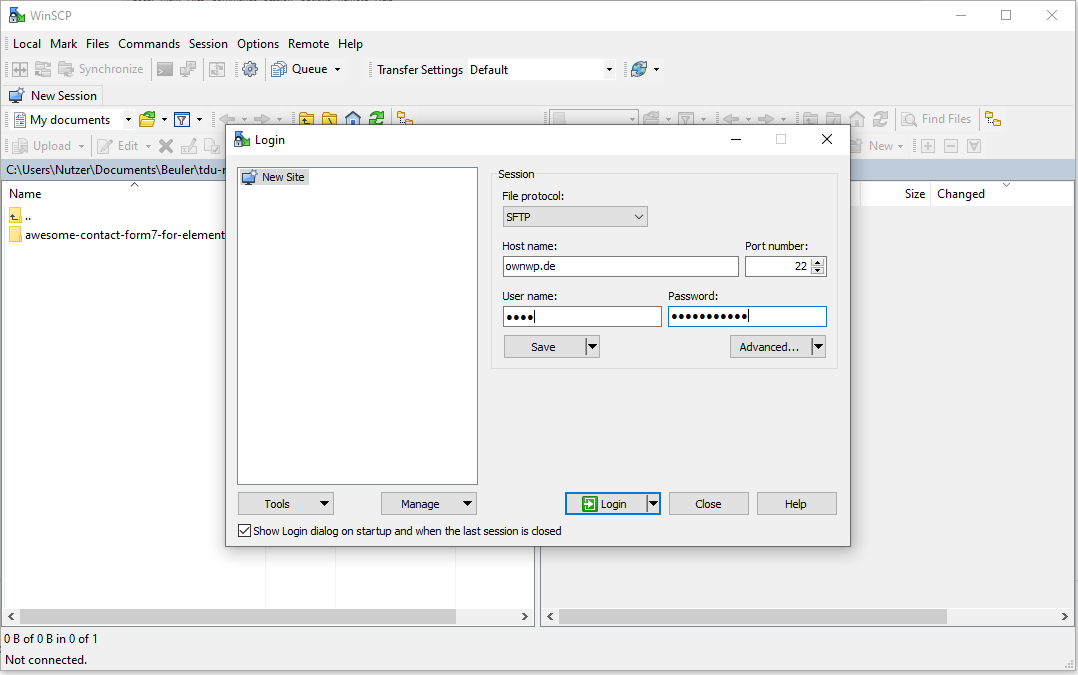Click the Advanced... button

770,347
